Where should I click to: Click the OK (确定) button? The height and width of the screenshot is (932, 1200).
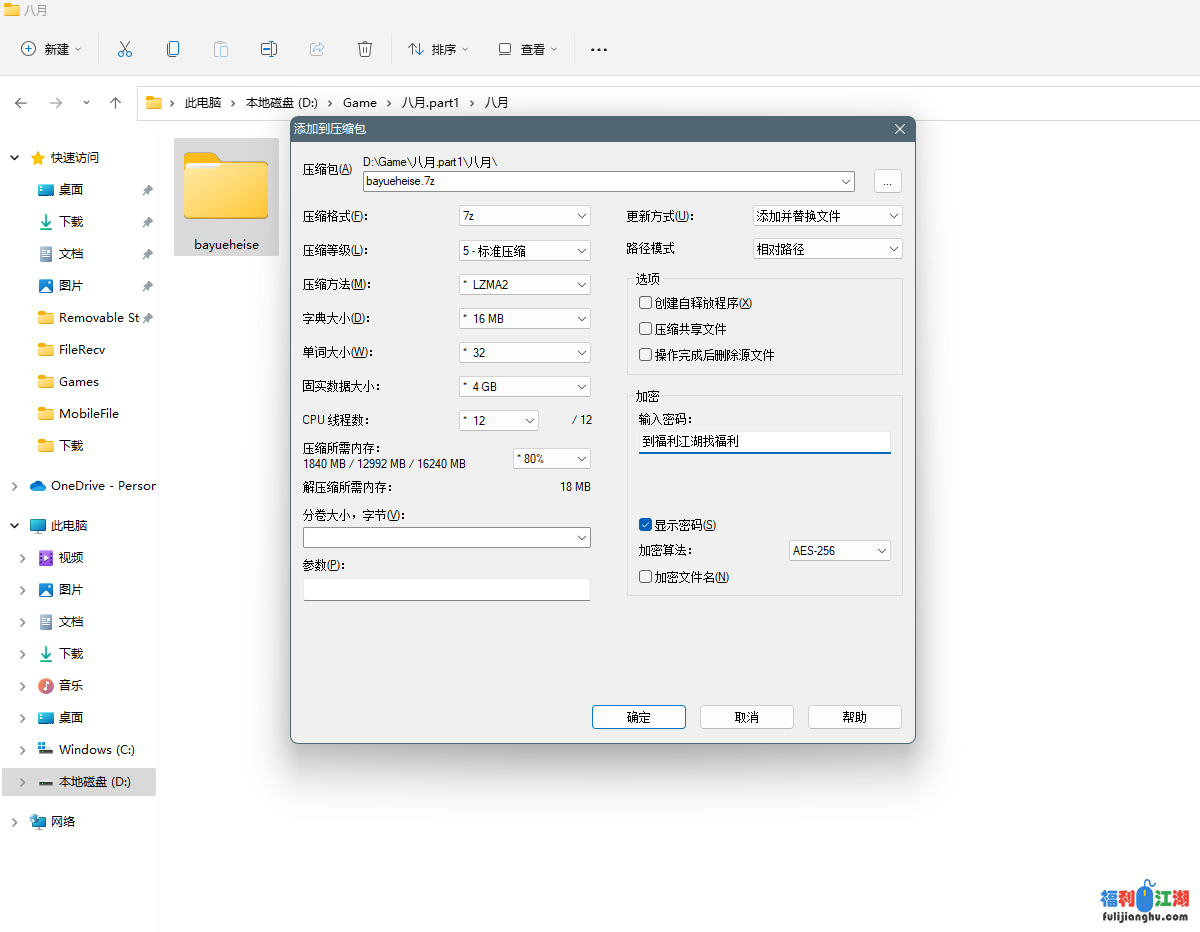click(x=638, y=717)
